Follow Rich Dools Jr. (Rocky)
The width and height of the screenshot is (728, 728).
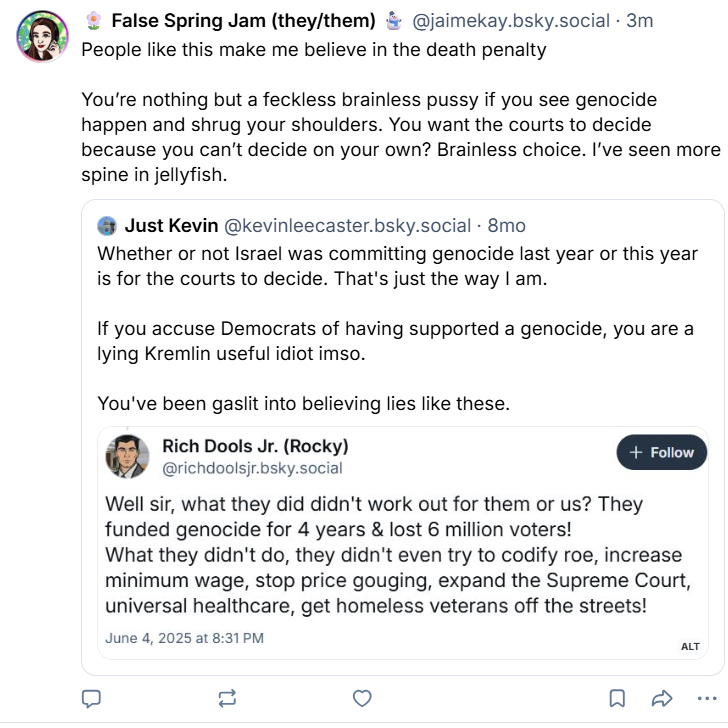pyautogui.click(x=661, y=452)
